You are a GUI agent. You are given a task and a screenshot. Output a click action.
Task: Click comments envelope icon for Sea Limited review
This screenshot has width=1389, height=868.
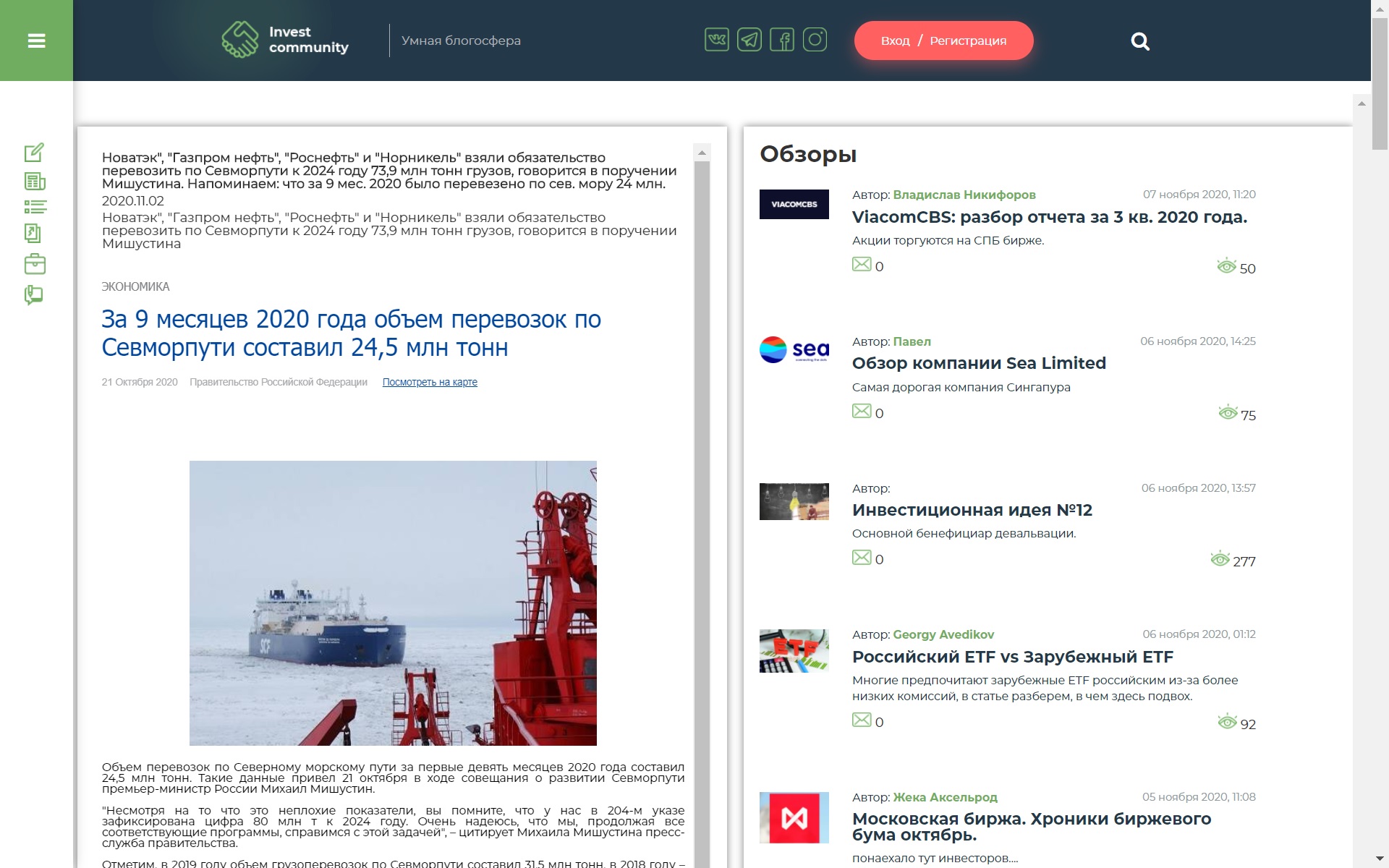862,411
